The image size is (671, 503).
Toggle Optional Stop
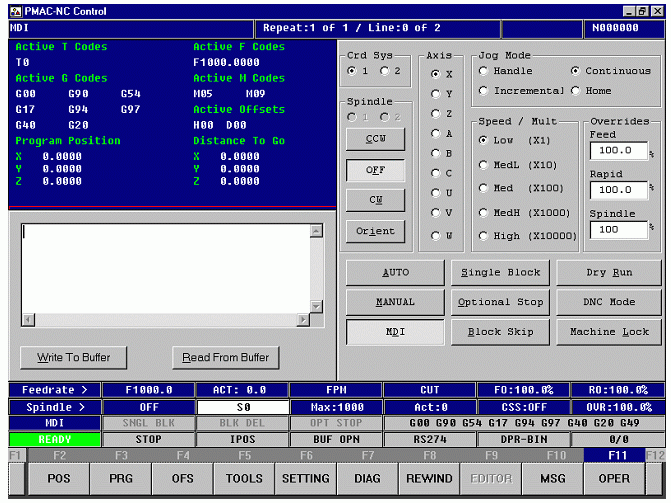[500, 302]
